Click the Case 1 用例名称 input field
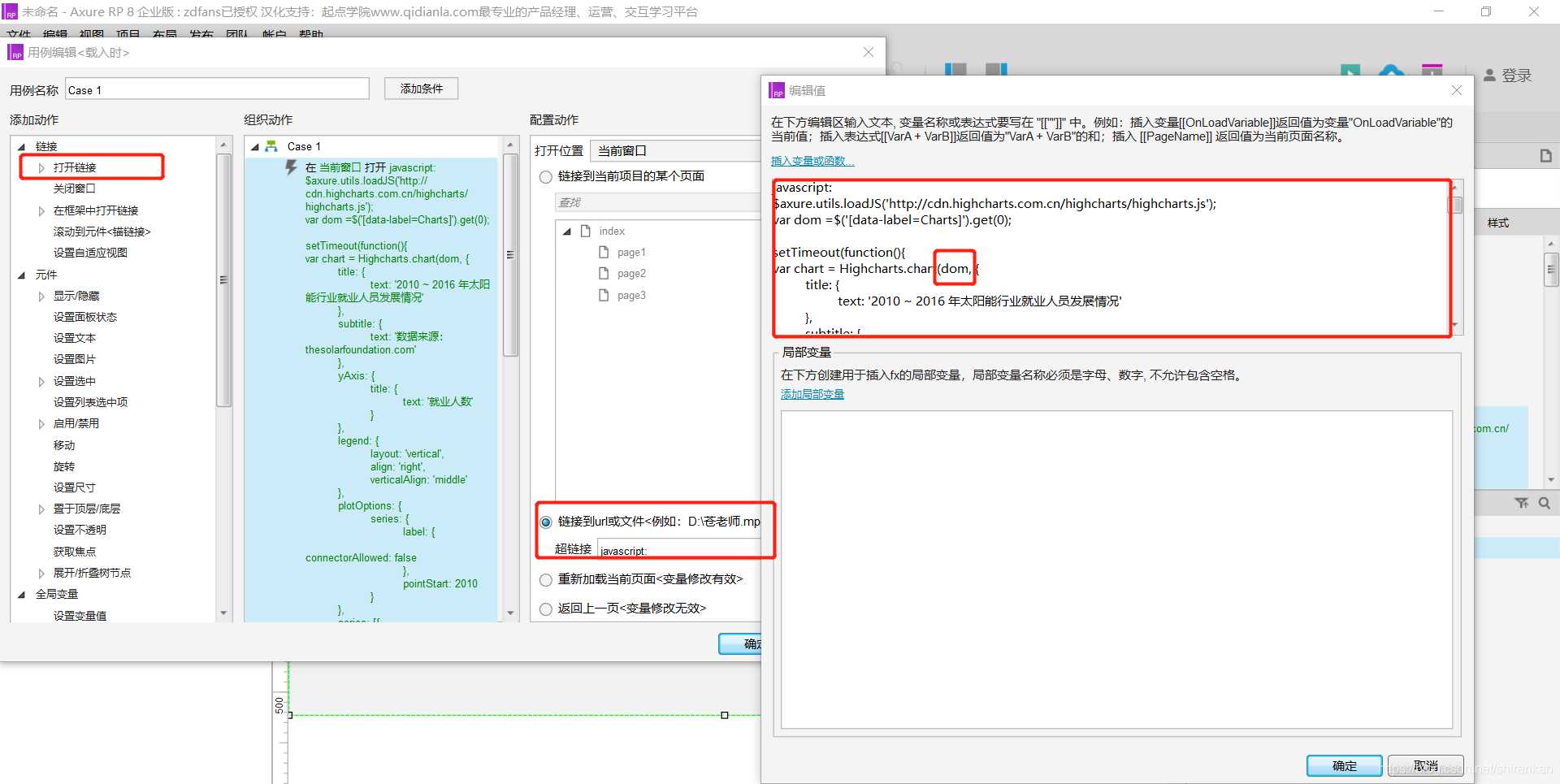Image resolution: width=1560 pixels, height=784 pixels. [x=217, y=89]
